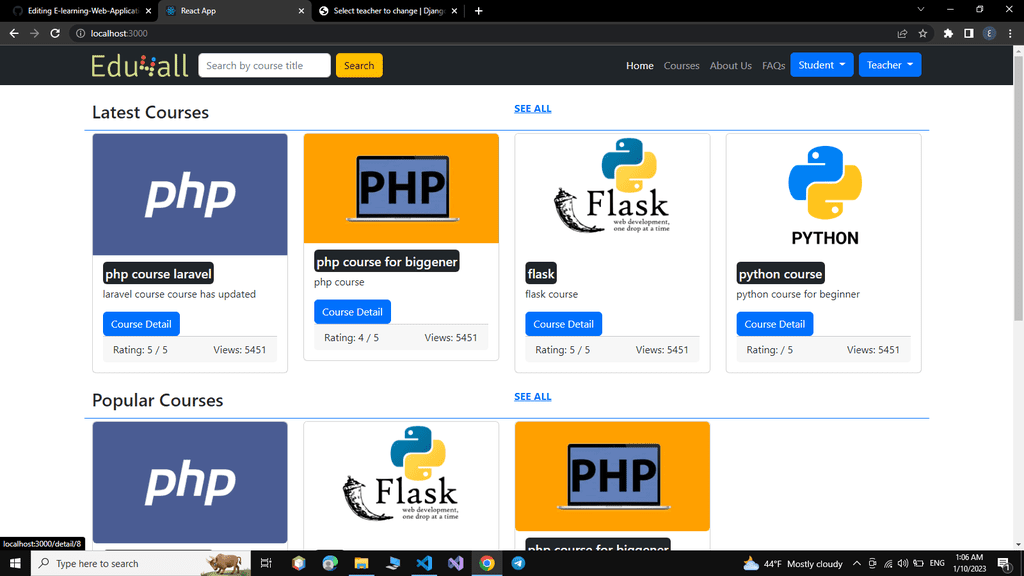
Task: Toggle the Chrome side panel
Action: pyautogui.click(x=968, y=33)
